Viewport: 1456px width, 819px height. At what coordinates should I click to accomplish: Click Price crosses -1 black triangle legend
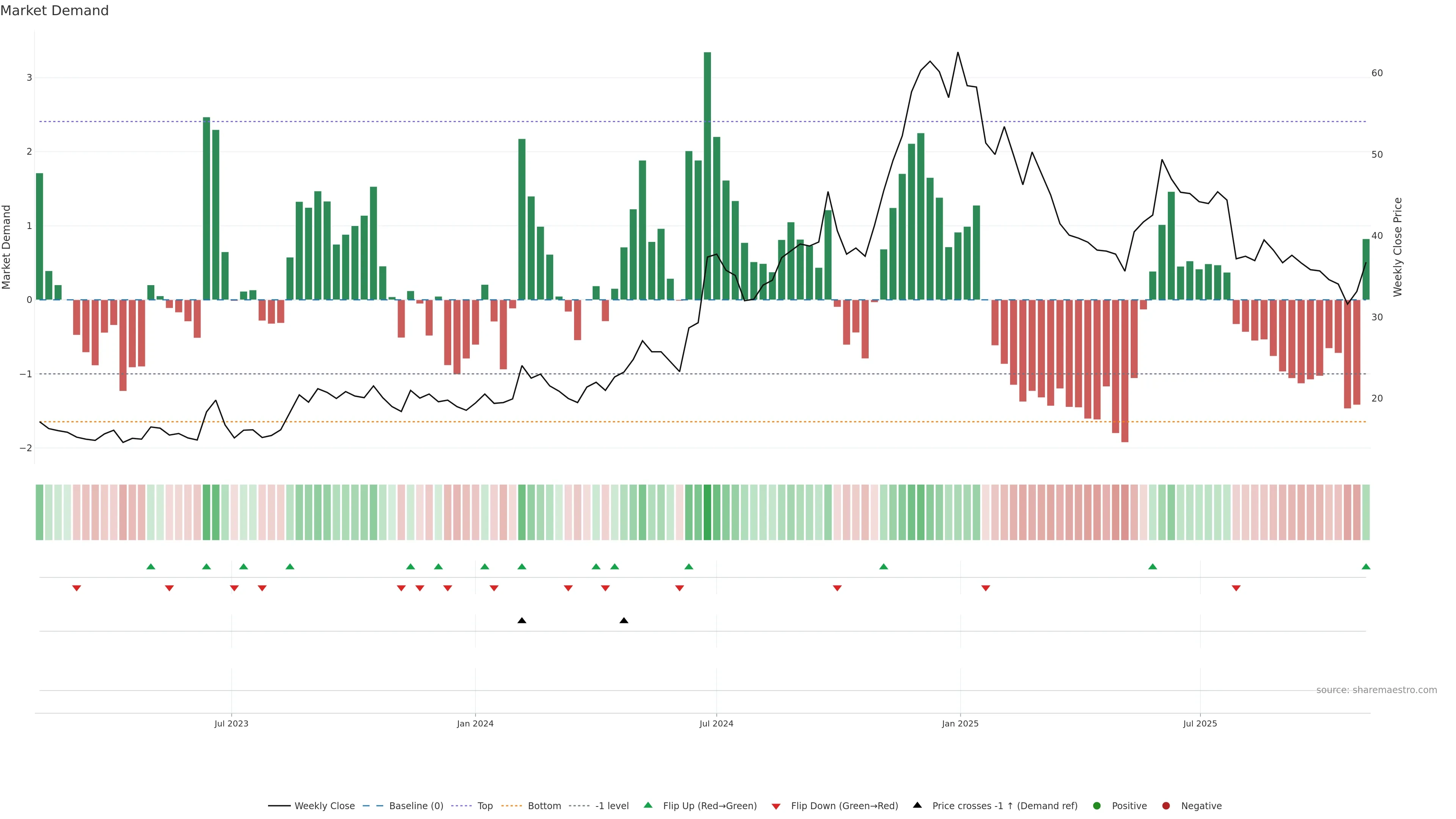tap(917, 805)
